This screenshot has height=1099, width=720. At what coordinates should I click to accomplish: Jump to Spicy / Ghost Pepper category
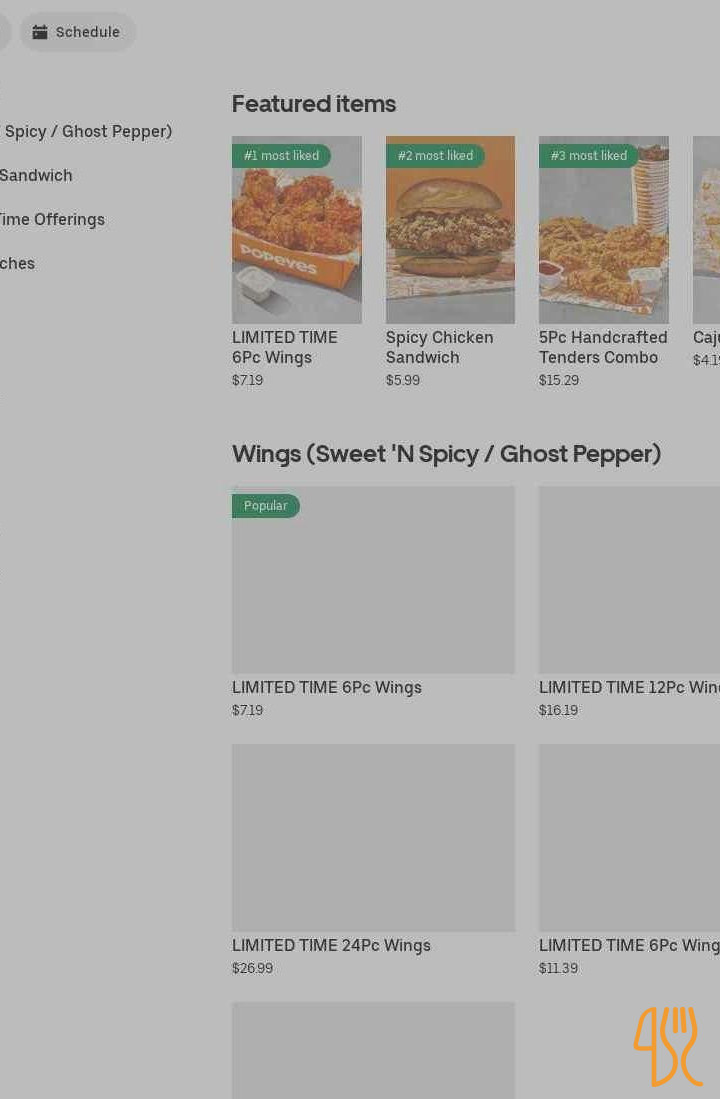[x=88, y=131]
